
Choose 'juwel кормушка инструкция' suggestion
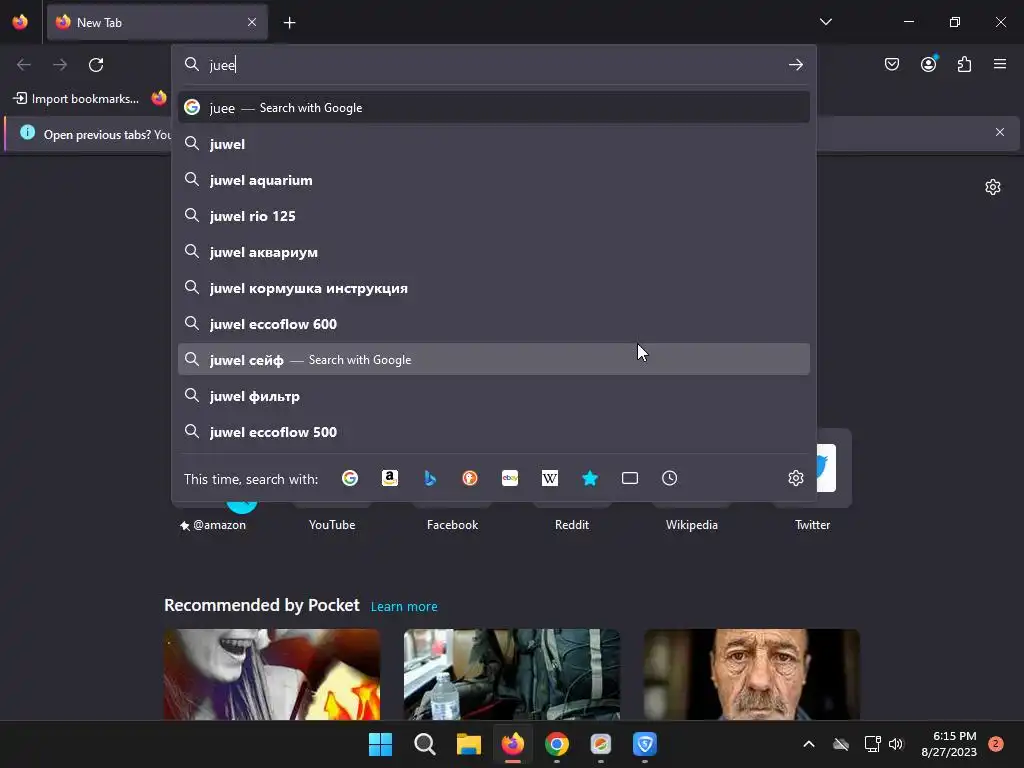tap(494, 287)
